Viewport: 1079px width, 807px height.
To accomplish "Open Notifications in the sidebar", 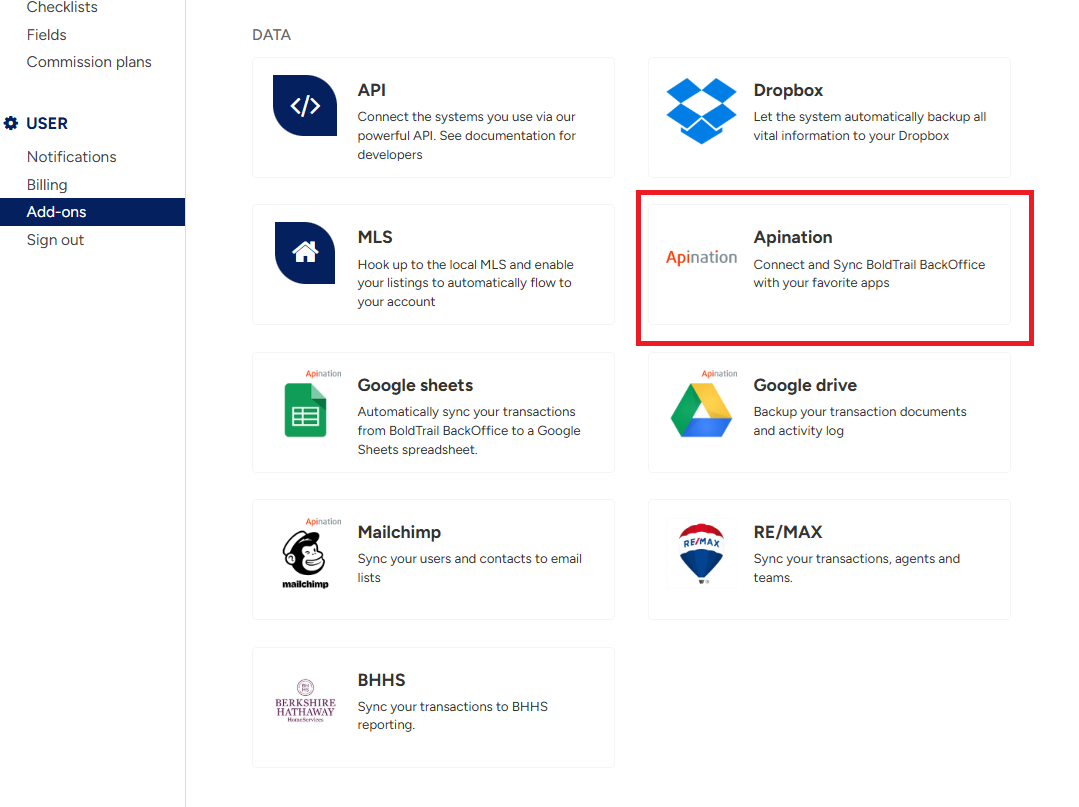I will (x=71, y=157).
